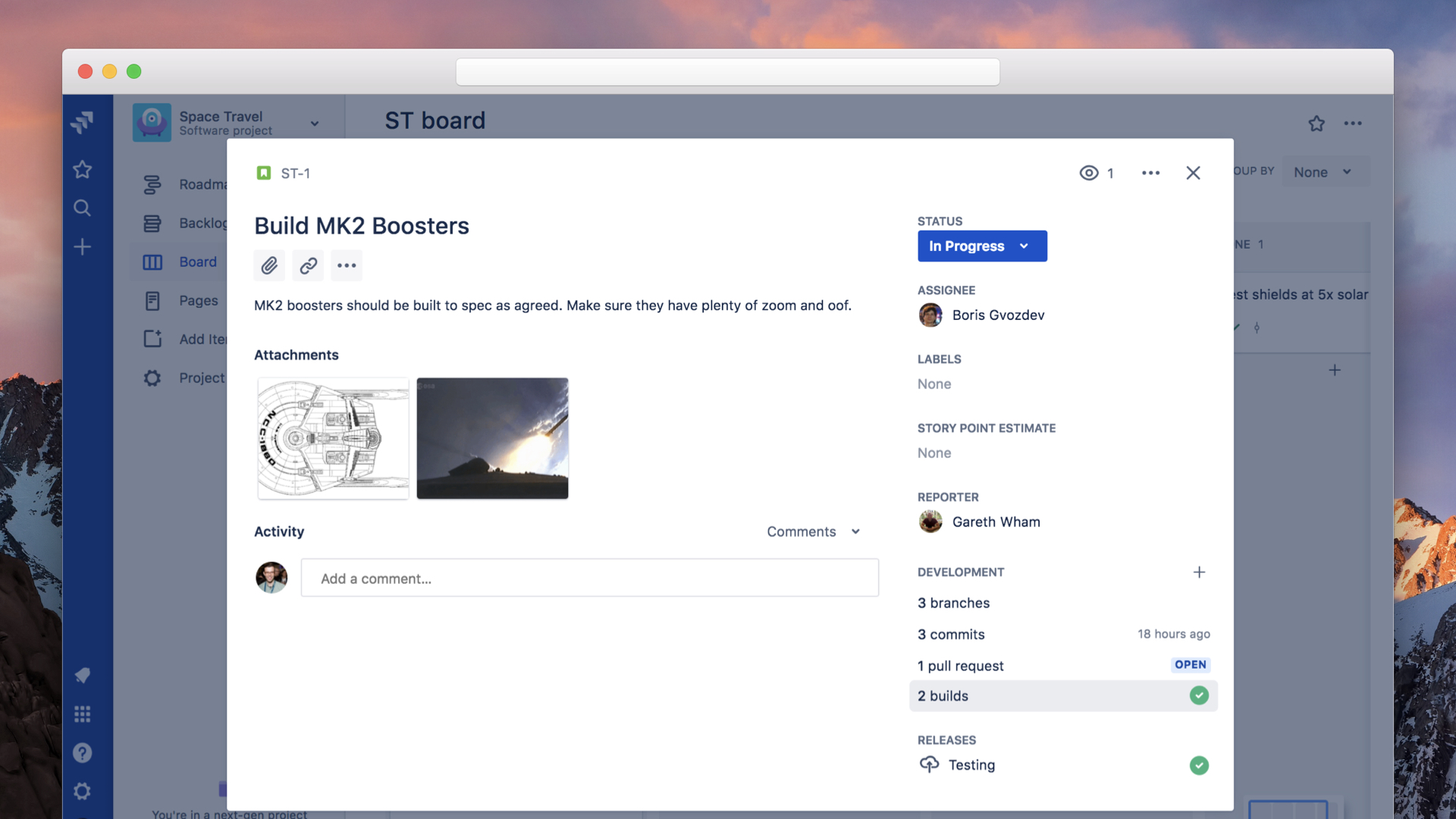This screenshot has height=819, width=1456.
Task: Click the Testing release cloud icon
Action: tap(929, 764)
